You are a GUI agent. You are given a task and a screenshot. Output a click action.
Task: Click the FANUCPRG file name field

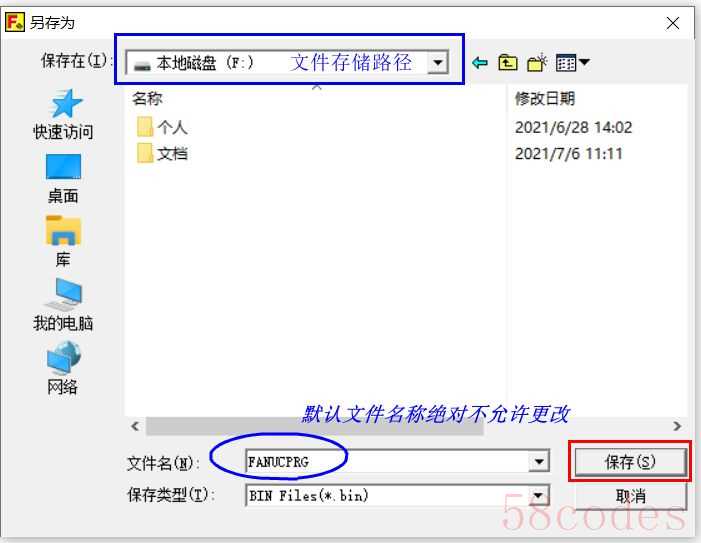coord(387,461)
